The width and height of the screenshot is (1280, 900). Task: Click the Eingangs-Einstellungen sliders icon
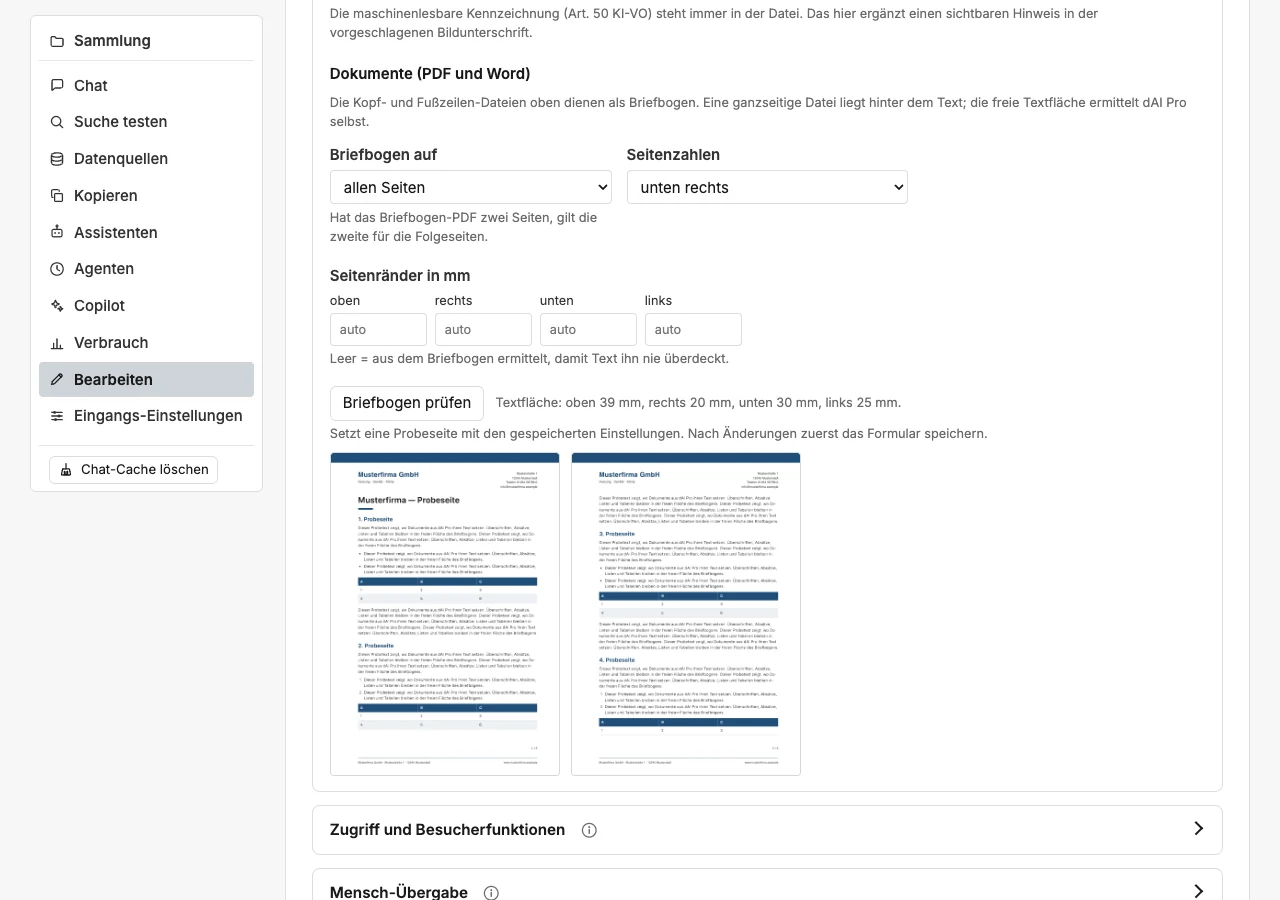click(x=57, y=416)
